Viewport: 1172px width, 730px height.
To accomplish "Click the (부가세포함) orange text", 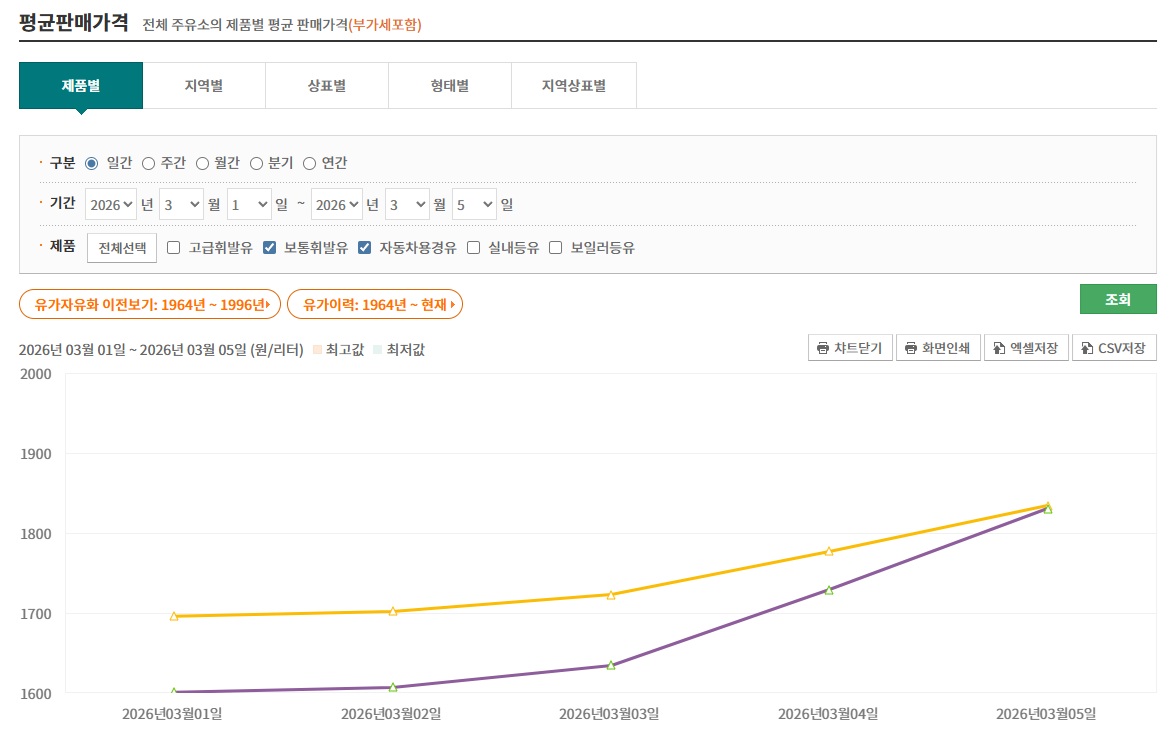I will point(385,25).
